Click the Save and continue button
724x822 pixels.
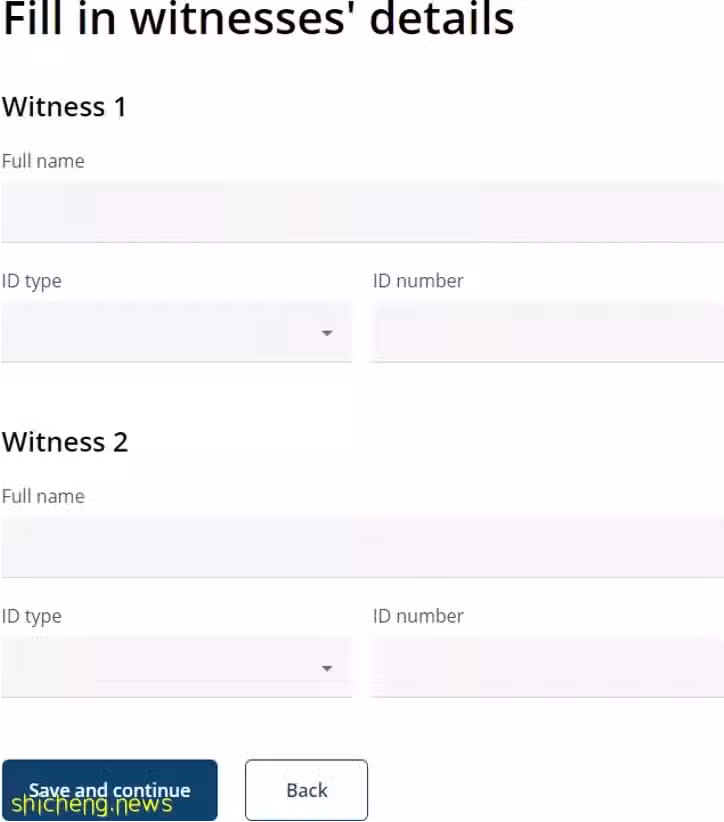(110, 790)
